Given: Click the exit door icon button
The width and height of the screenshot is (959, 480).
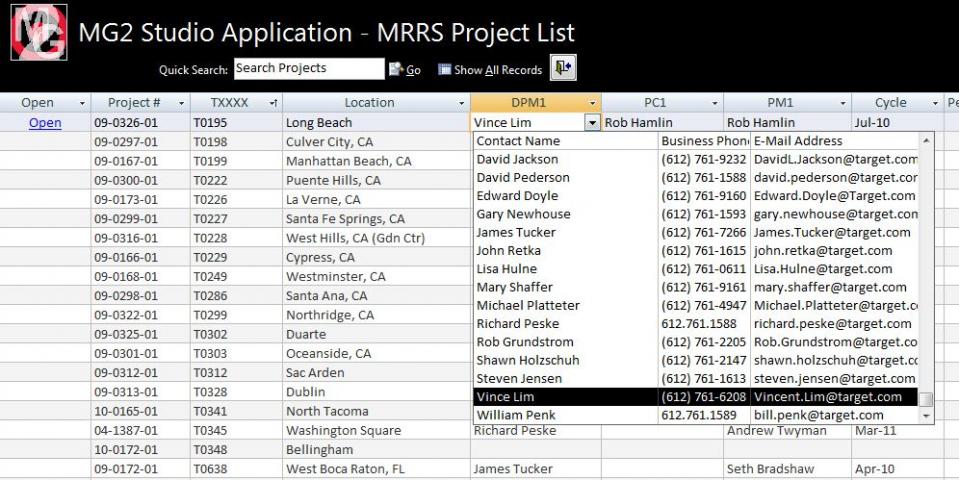Looking at the screenshot, I should (x=563, y=68).
